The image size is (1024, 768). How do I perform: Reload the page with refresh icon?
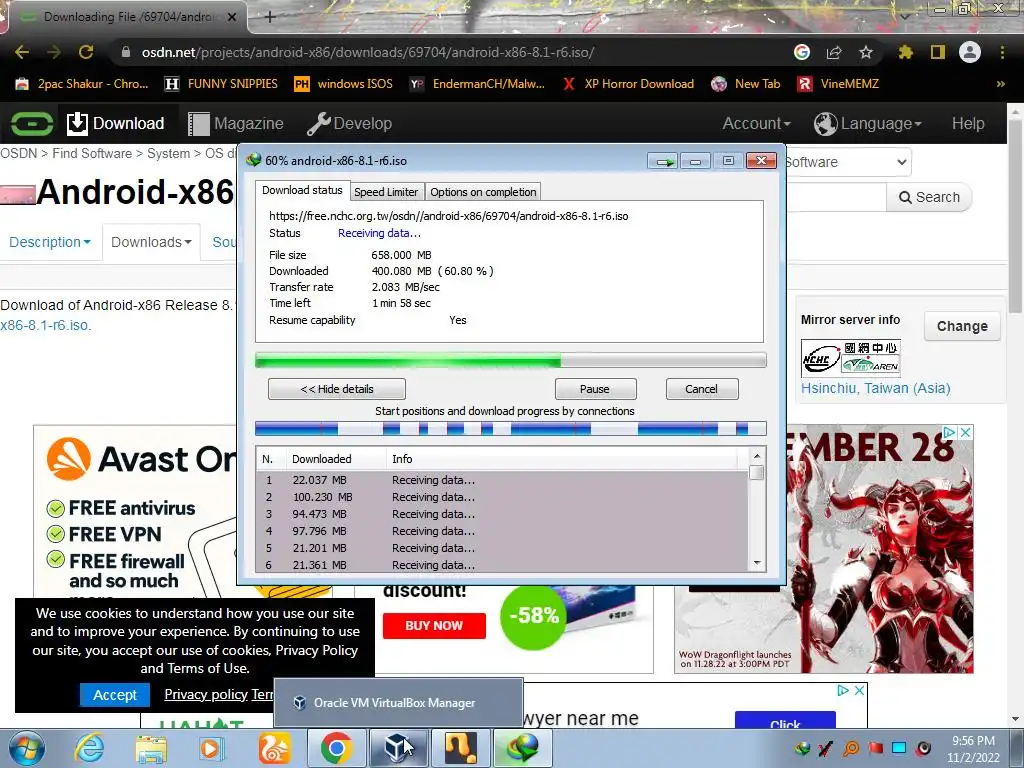click(x=86, y=52)
